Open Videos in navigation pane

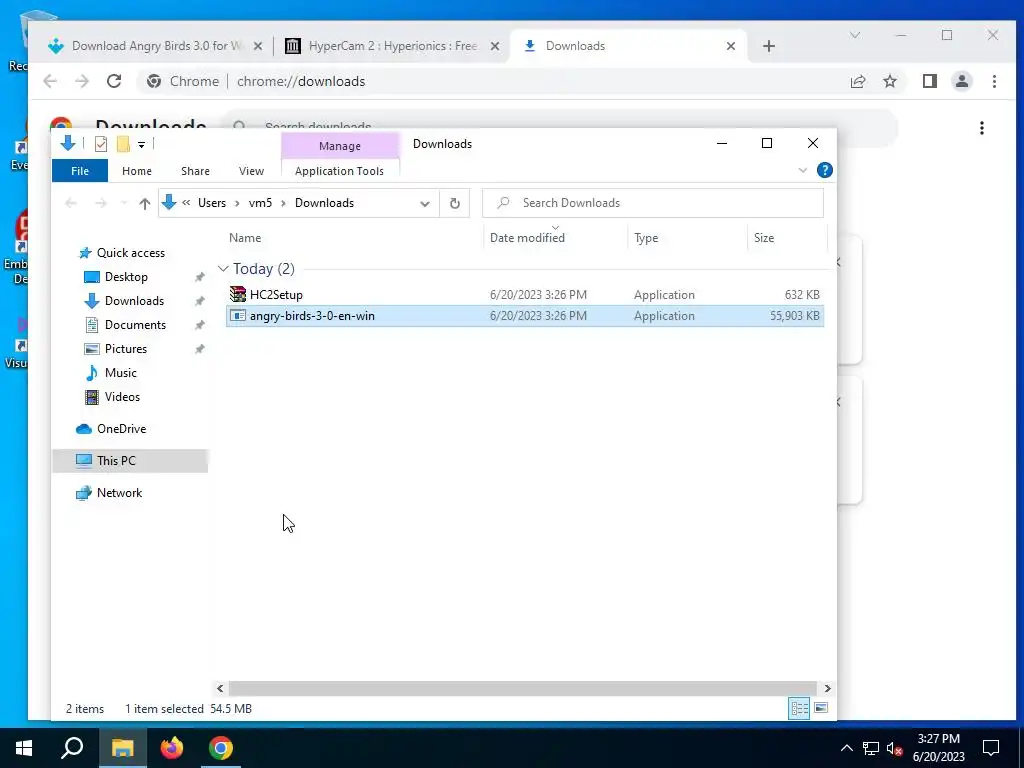[122, 397]
